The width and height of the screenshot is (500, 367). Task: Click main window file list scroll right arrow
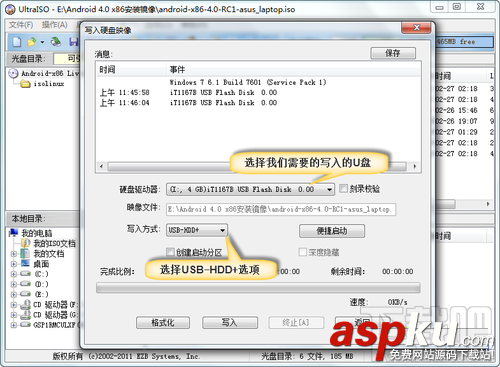(x=488, y=204)
